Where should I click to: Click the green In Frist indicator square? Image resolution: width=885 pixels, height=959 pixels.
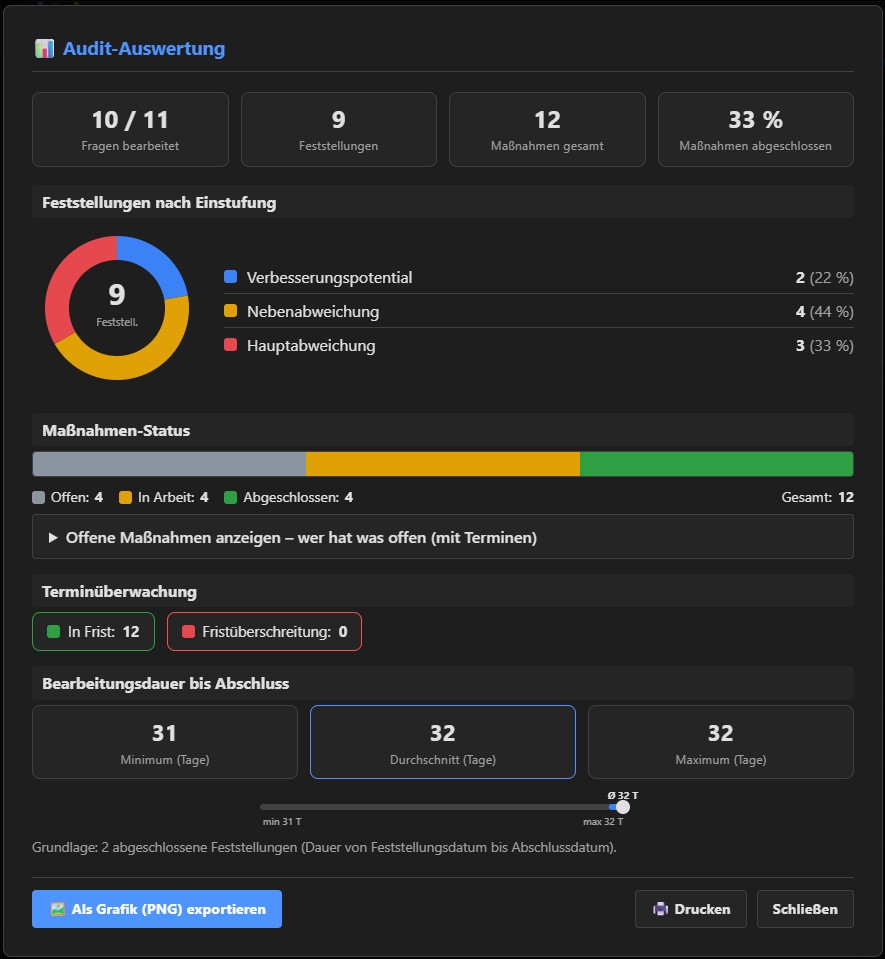[x=54, y=631]
